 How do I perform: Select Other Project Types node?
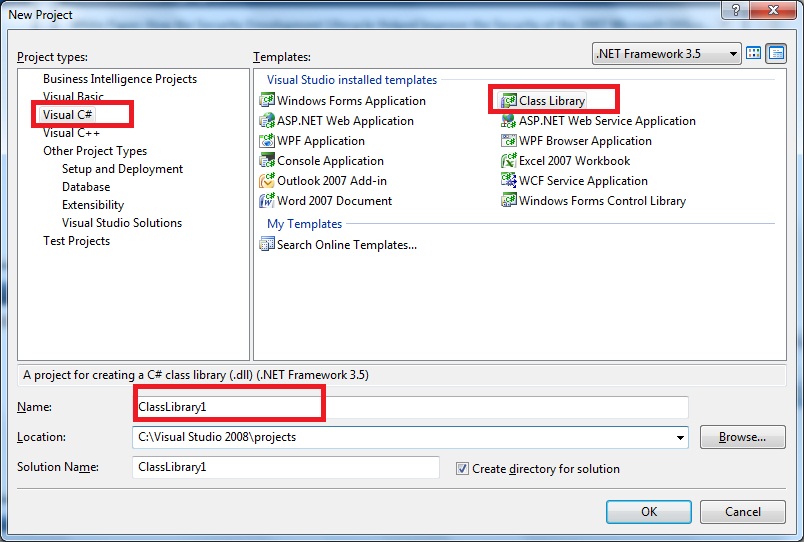coord(95,151)
